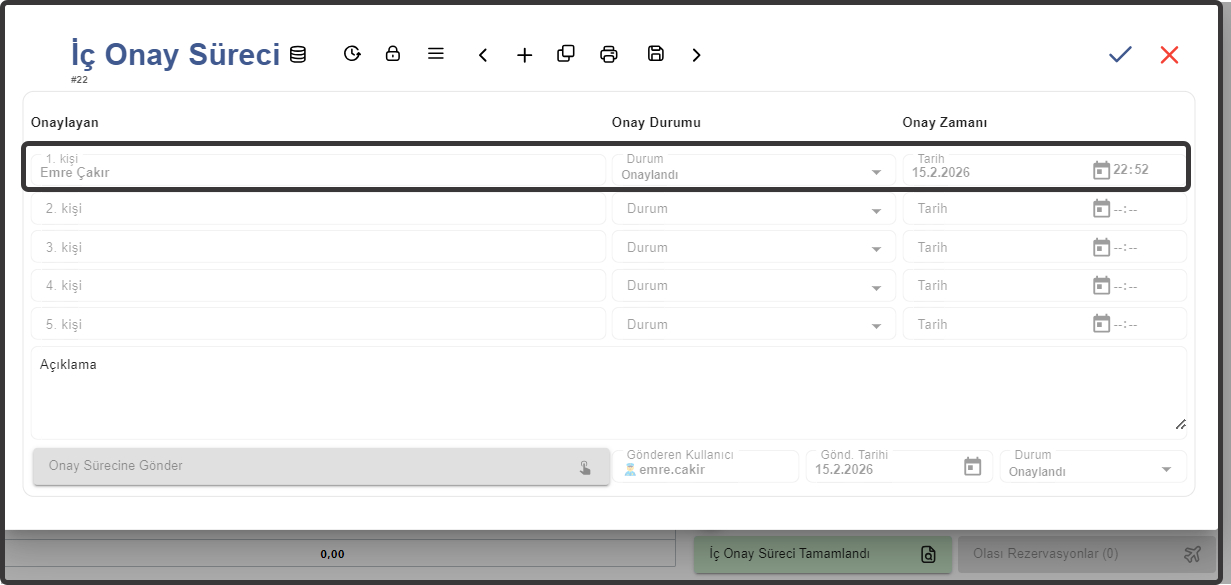Click the lock icon in toolbar
Image resolution: width=1231 pixels, height=585 pixels.
point(393,54)
